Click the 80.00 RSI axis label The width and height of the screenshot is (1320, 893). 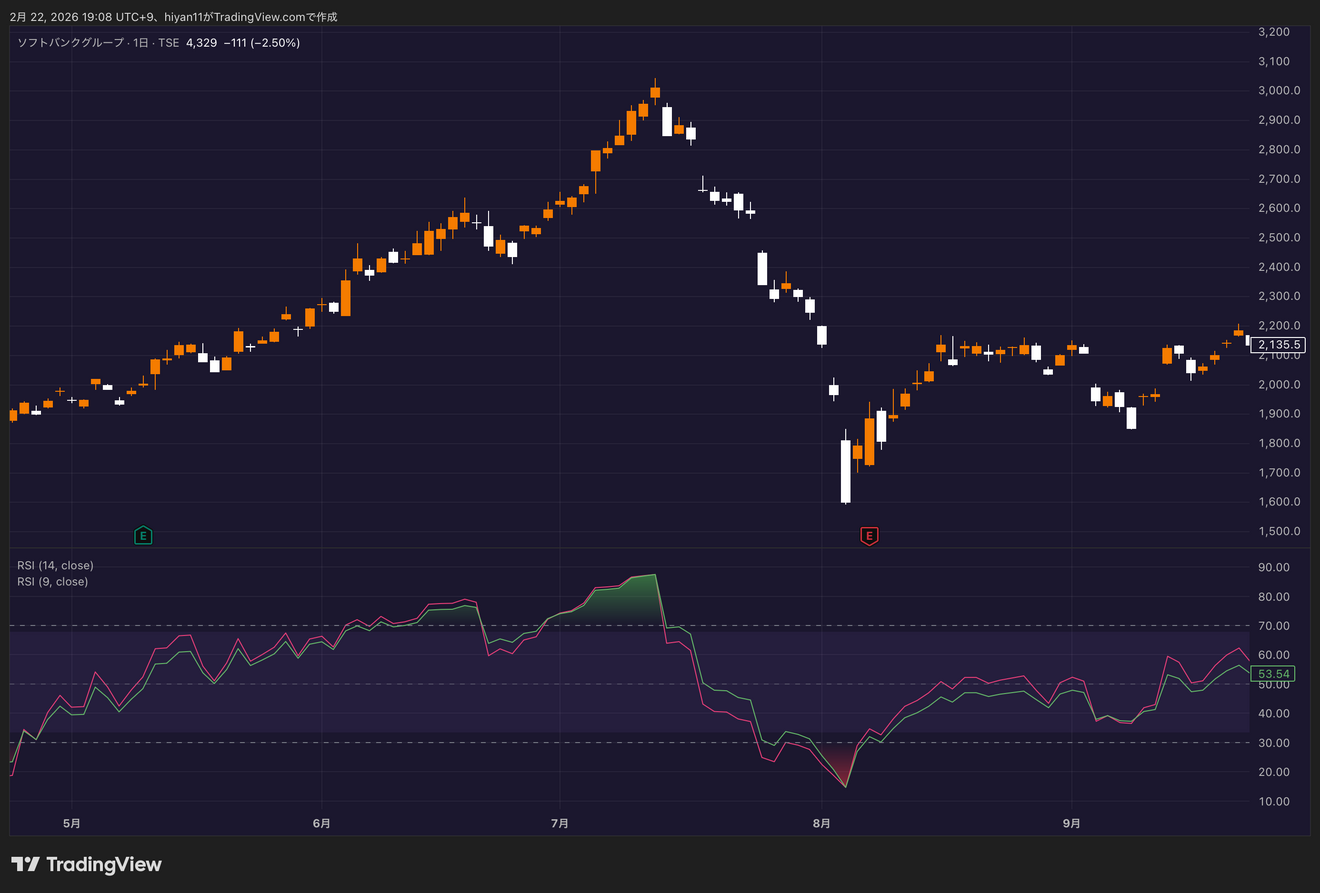(1274, 597)
